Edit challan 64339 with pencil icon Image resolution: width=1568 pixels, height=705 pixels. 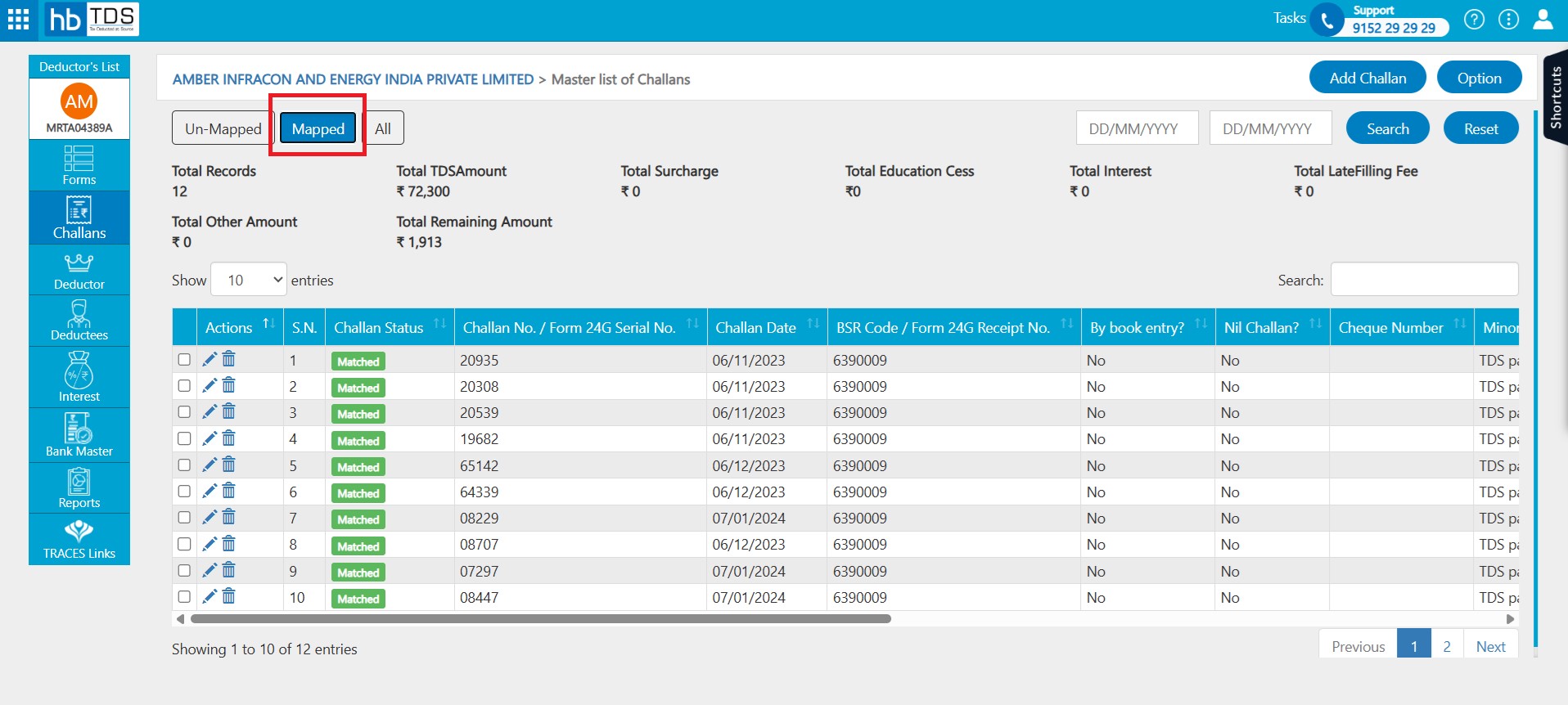(x=210, y=491)
